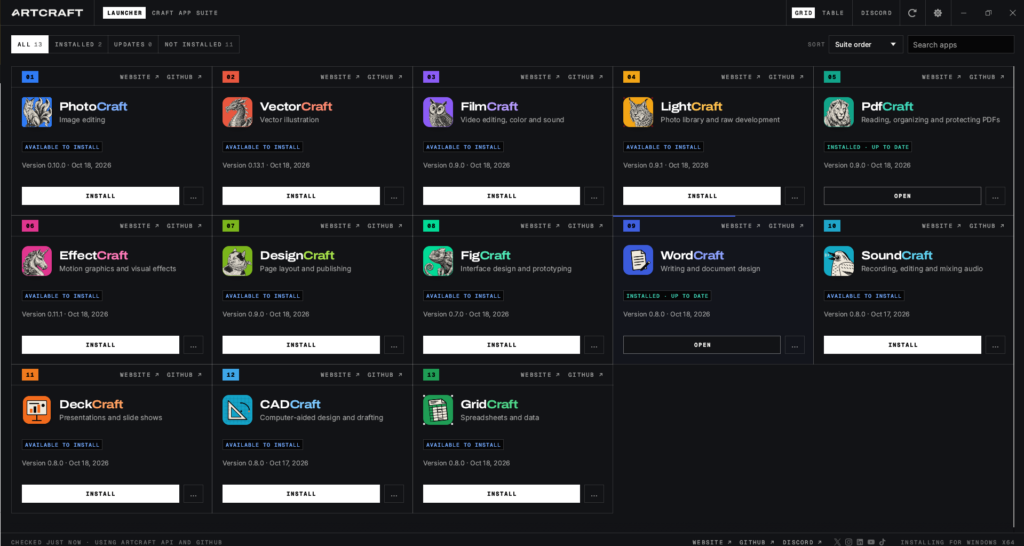Viewport: 1024px width, 546px height.
Task: Click the FigCraft chameleon app icon
Action: [438, 261]
